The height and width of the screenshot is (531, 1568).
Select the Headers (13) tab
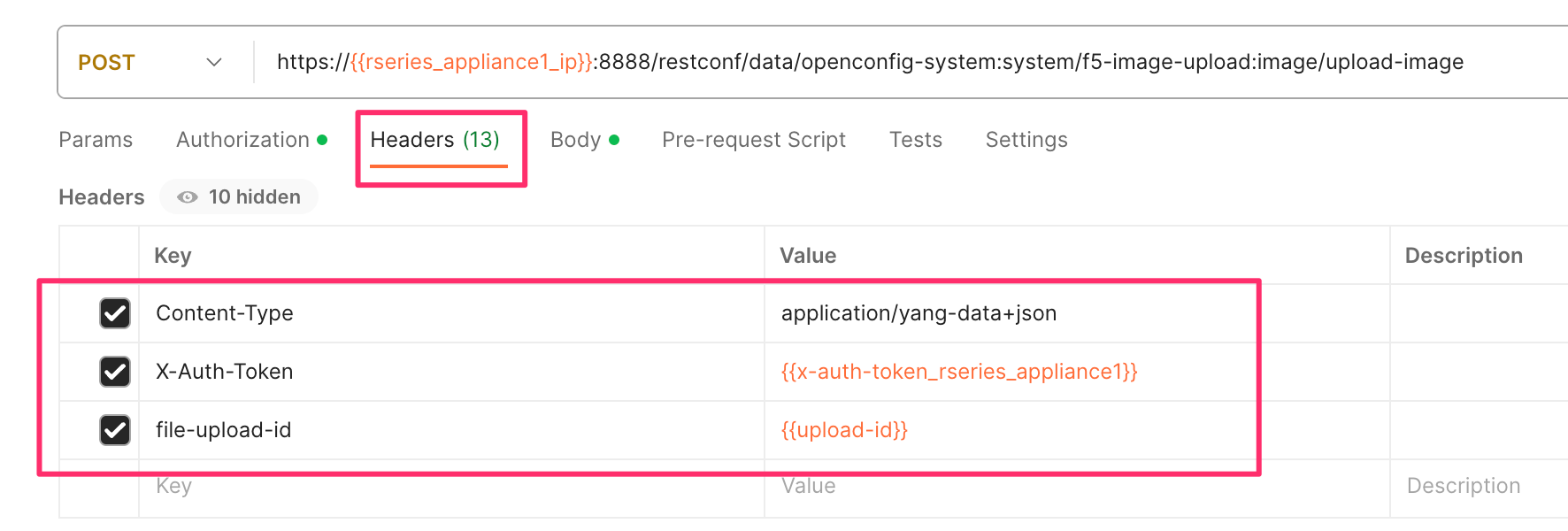click(x=435, y=140)
